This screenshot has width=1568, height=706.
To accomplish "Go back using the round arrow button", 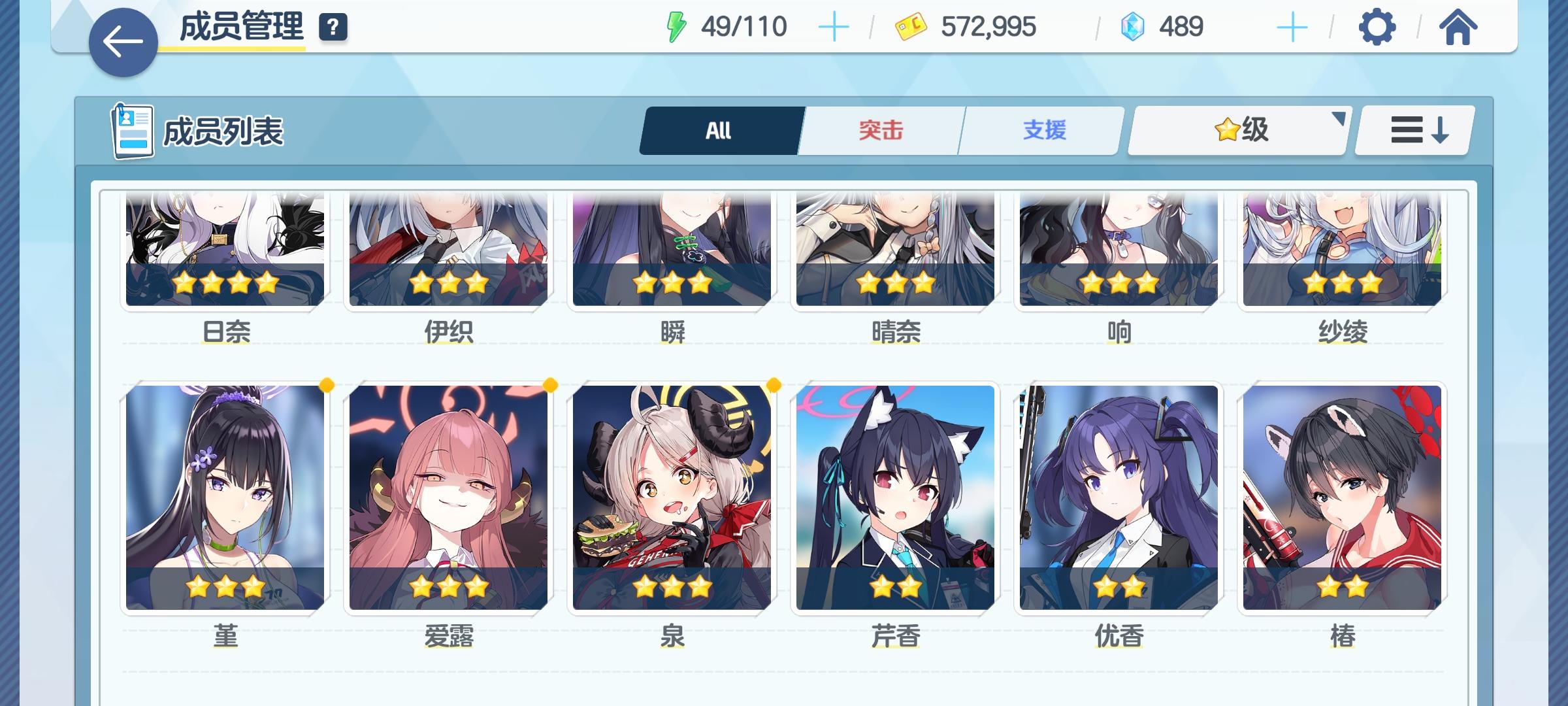I will tap(123, 42).
